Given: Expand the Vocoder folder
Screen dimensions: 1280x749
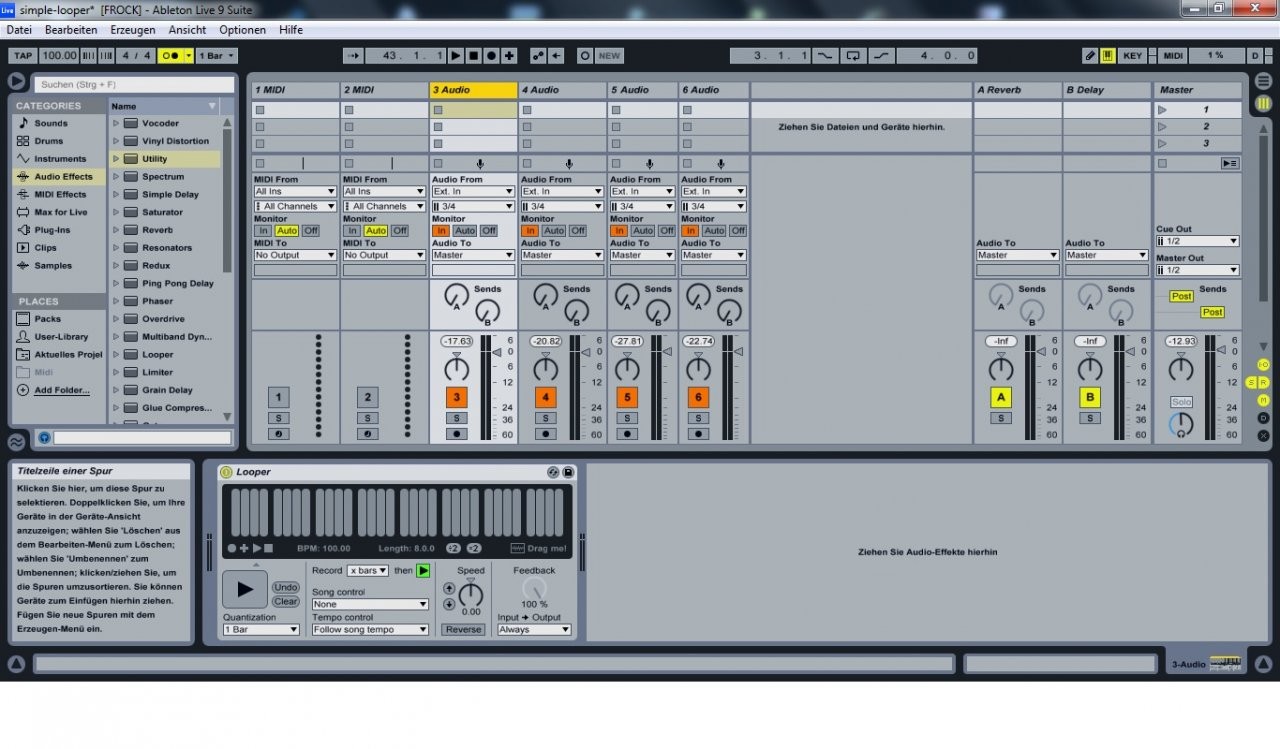Looking at the screenshot, I should (x=116, y=123).
